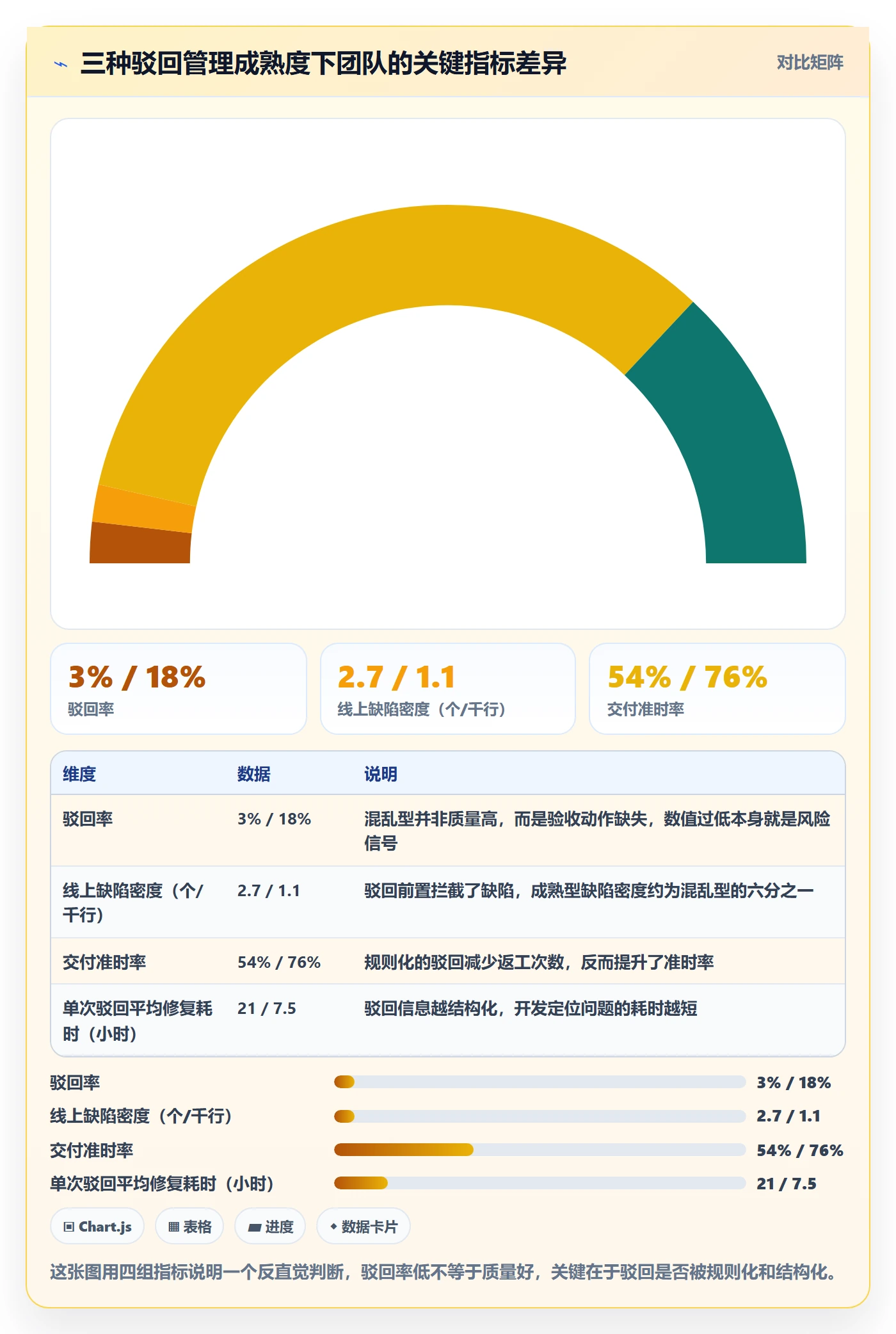Viewport: 896px width, 1334px height.
Task: Click the 交付准时率 progress bar
Action: (x=540, y=1150)
